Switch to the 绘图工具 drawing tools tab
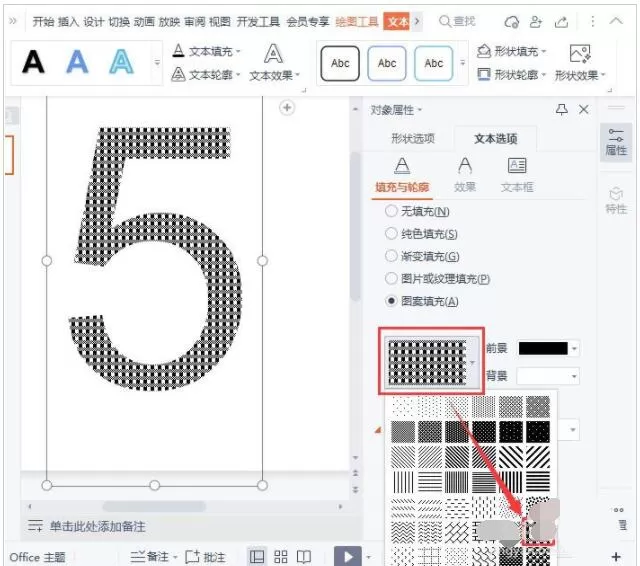Screen dimensions: 640x566 357,21
